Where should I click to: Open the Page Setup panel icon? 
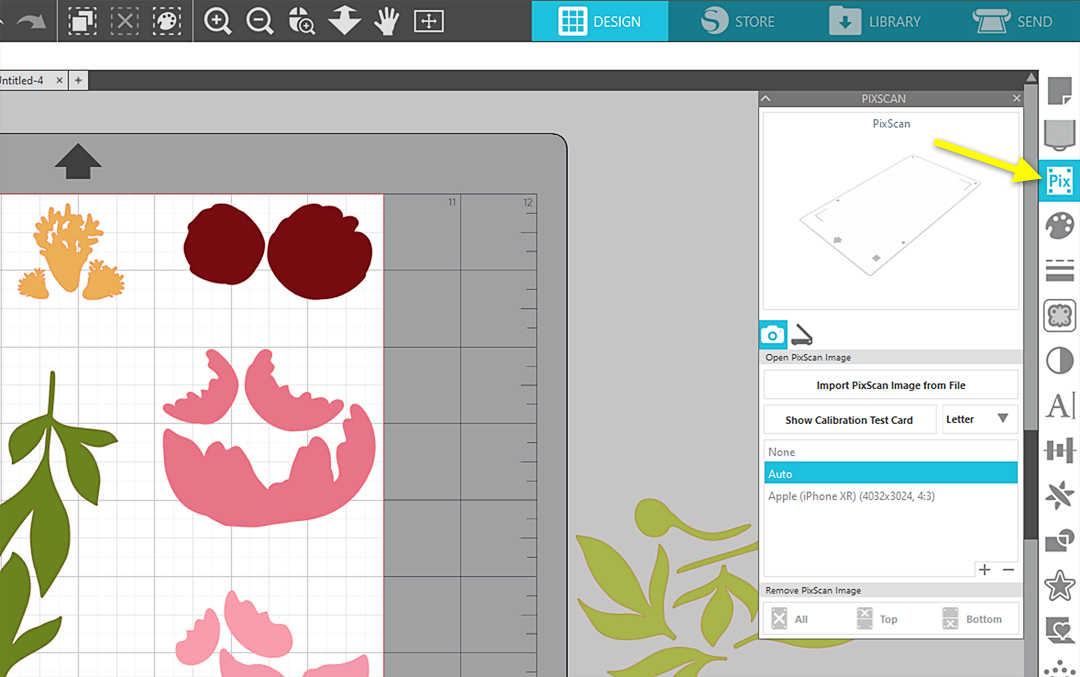[x=1059, y=91]
